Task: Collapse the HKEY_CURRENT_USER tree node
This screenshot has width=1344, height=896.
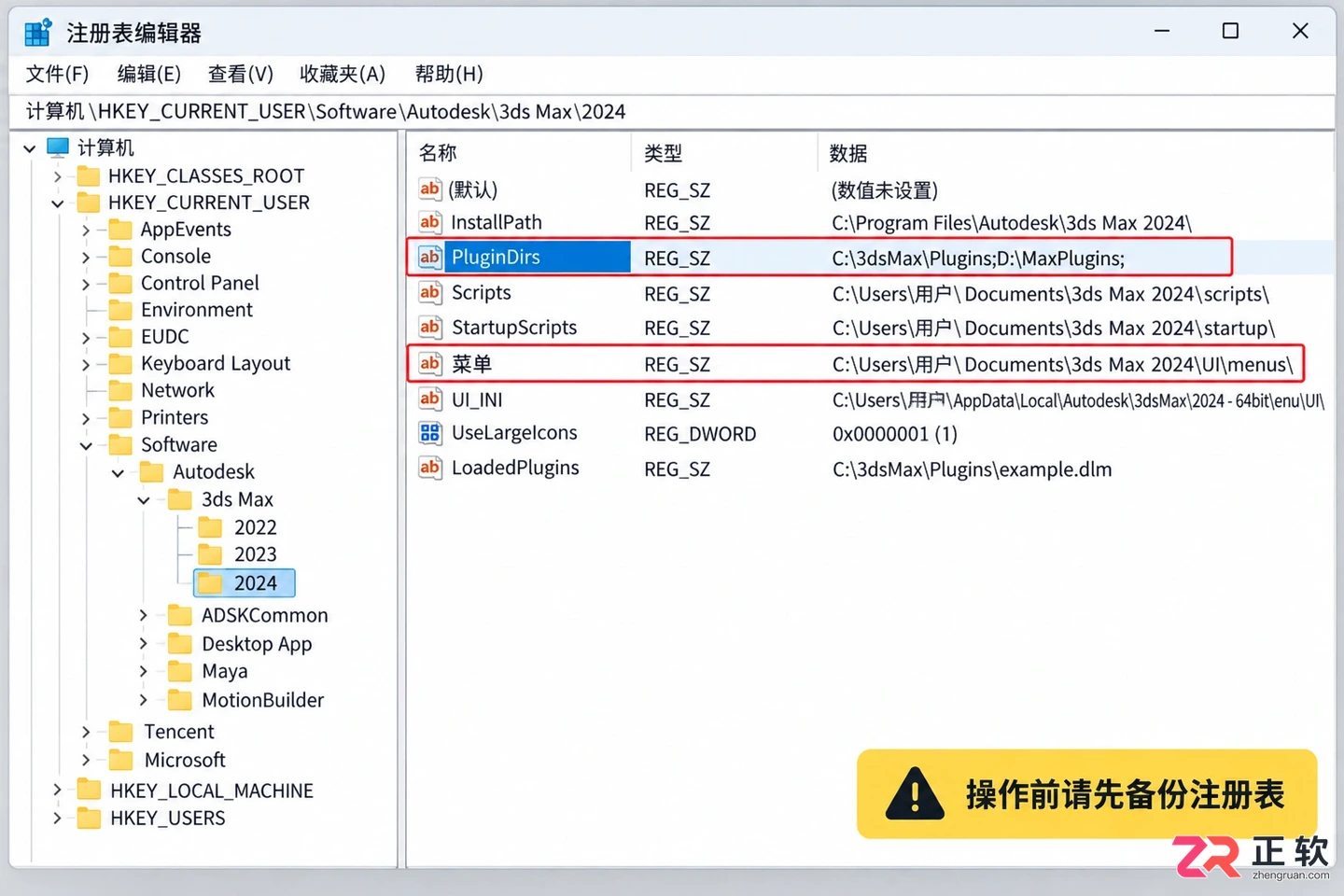Action: click(x=58, y=203)
